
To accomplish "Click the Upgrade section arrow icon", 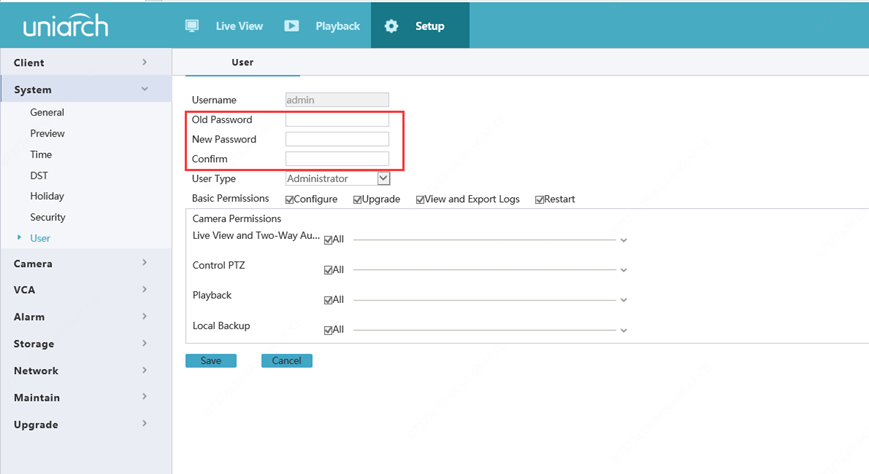I will (144, 424).
